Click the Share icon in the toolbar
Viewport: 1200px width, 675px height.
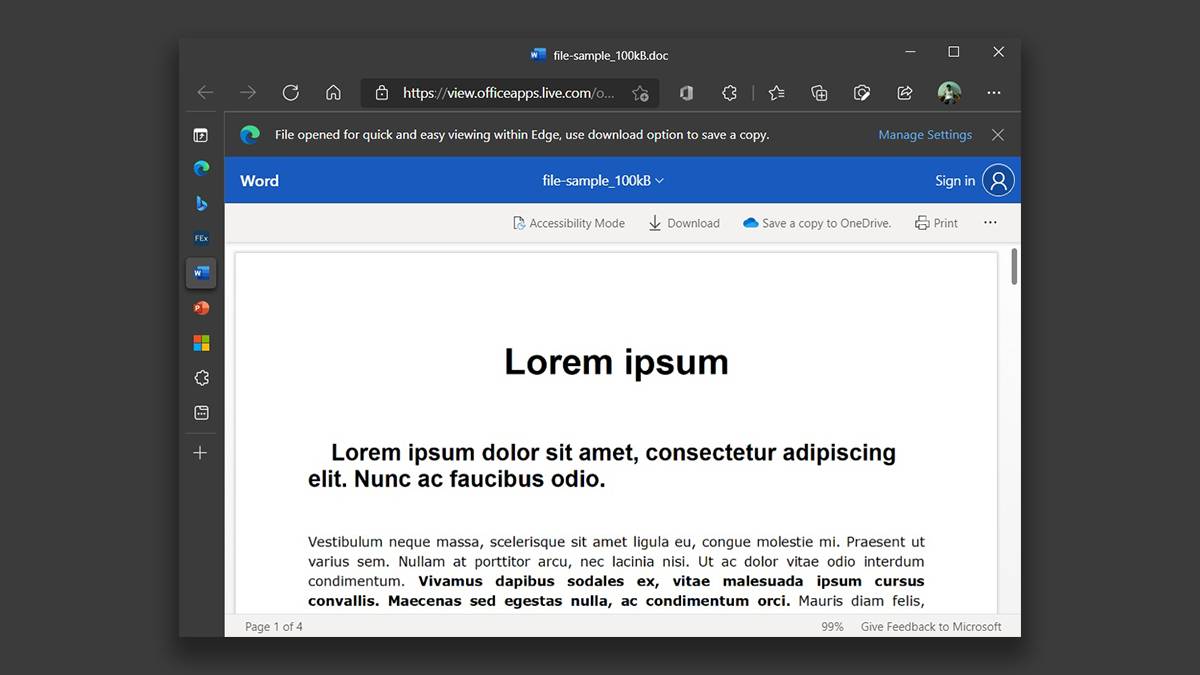point(905,93)
